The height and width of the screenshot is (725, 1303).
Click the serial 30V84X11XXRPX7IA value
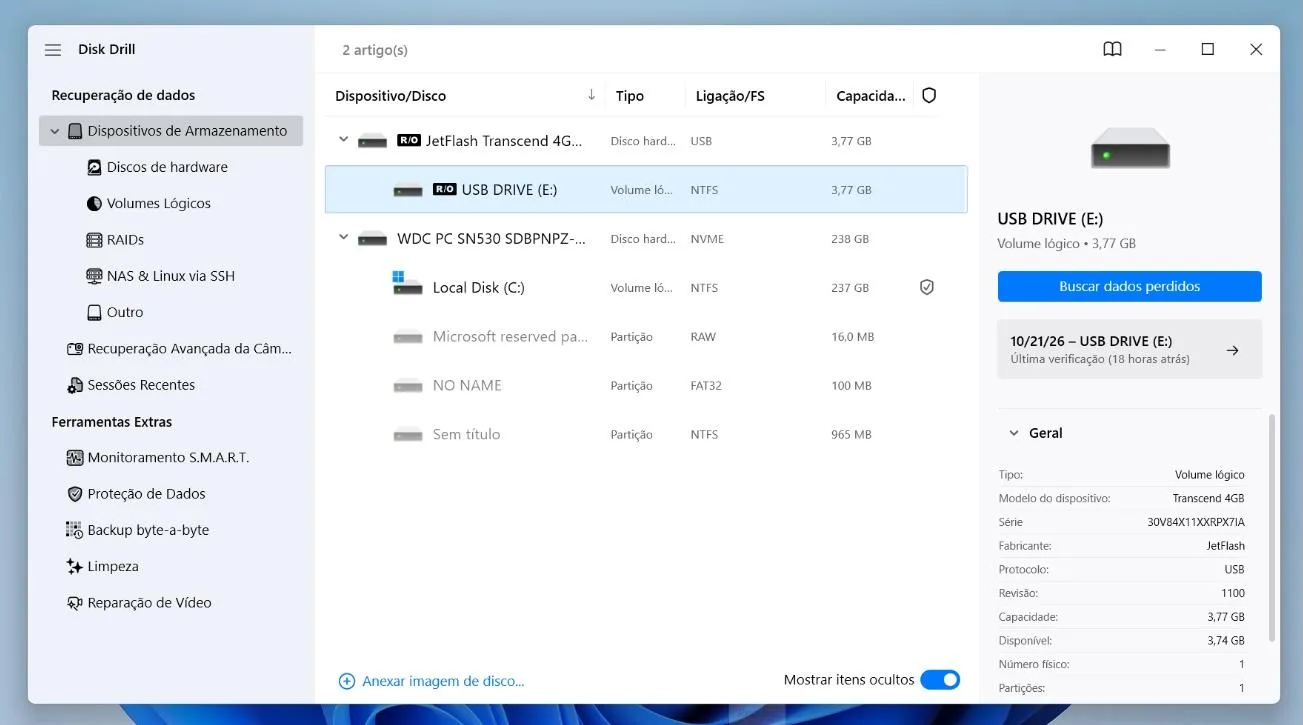[x=1195, y=522]
